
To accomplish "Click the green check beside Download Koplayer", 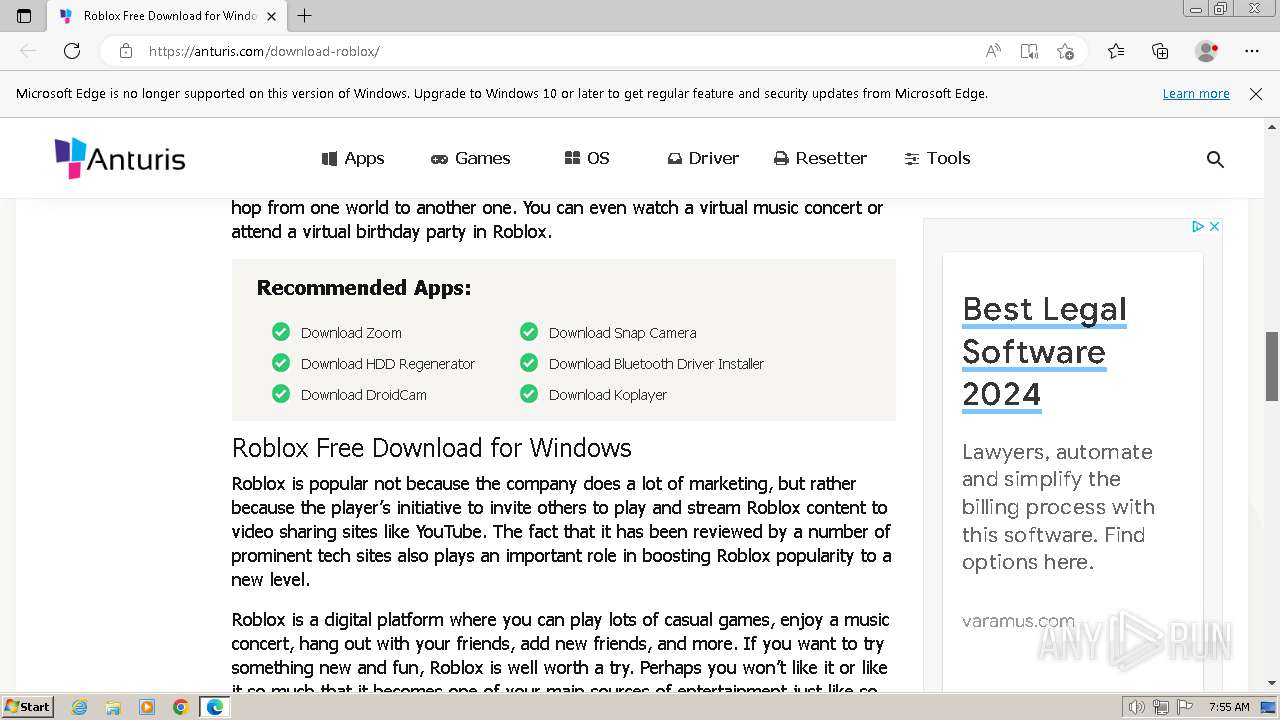I will click(529, 394).
